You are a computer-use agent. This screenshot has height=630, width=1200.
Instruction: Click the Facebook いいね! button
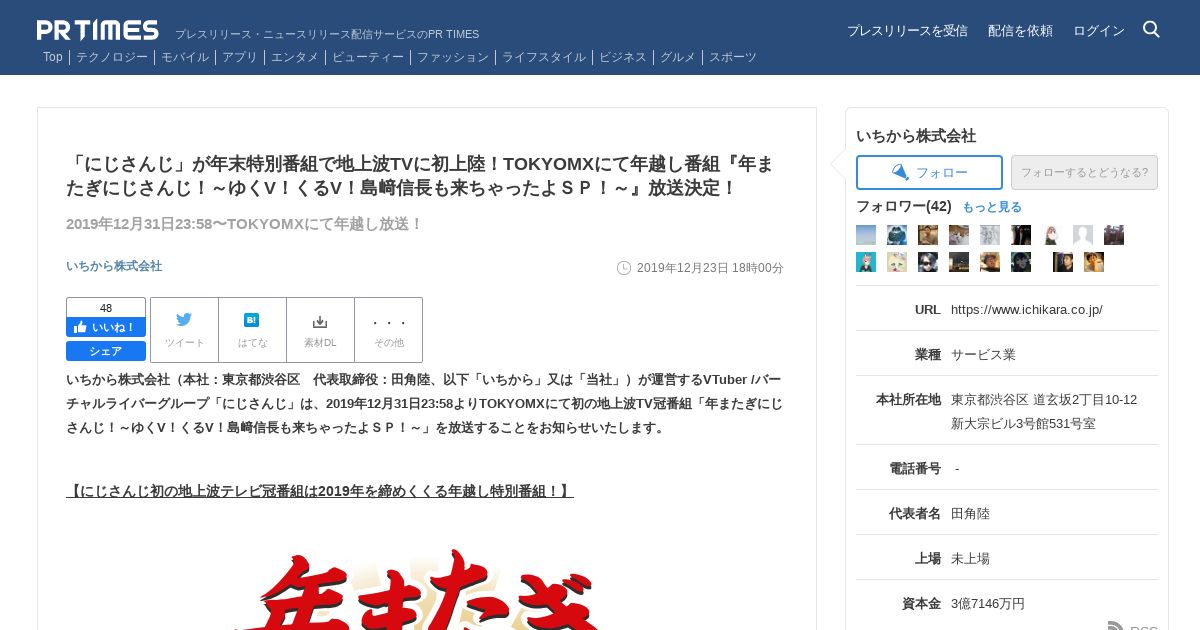pos(106,327)
